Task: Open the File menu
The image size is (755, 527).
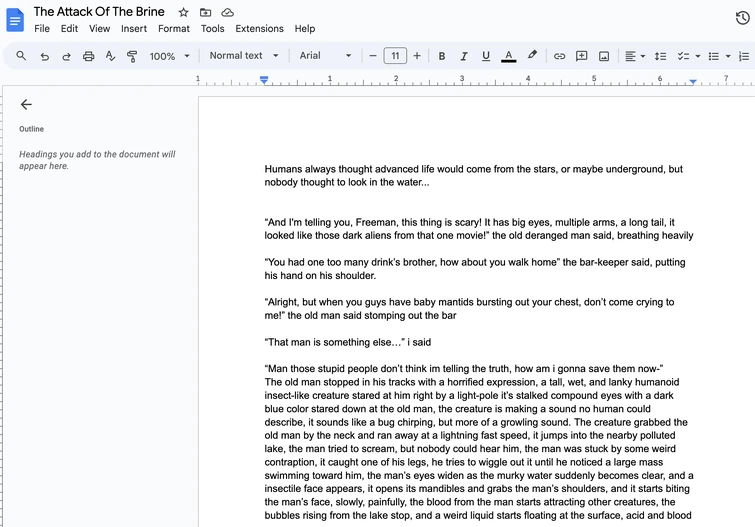Action: 42,29
